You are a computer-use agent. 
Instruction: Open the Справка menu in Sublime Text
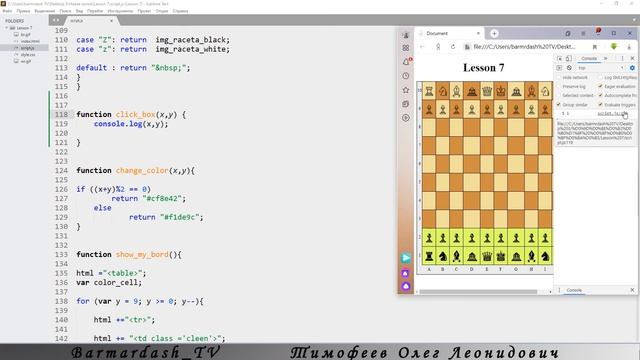coord(180,11)
